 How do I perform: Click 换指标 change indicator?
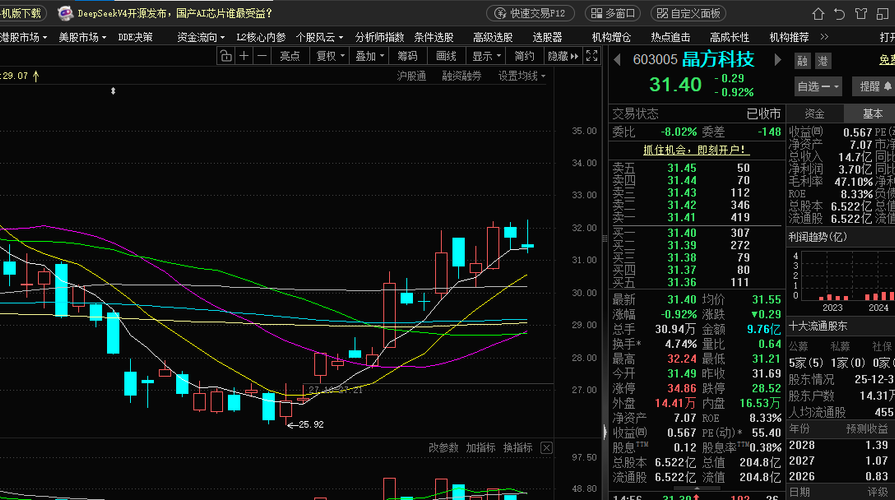(x=518, y=448)
